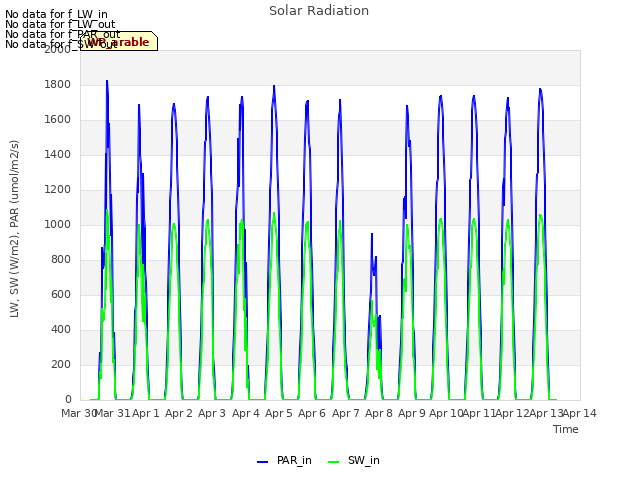Click the 600 y-axis tick label

(x=61, y=294)
